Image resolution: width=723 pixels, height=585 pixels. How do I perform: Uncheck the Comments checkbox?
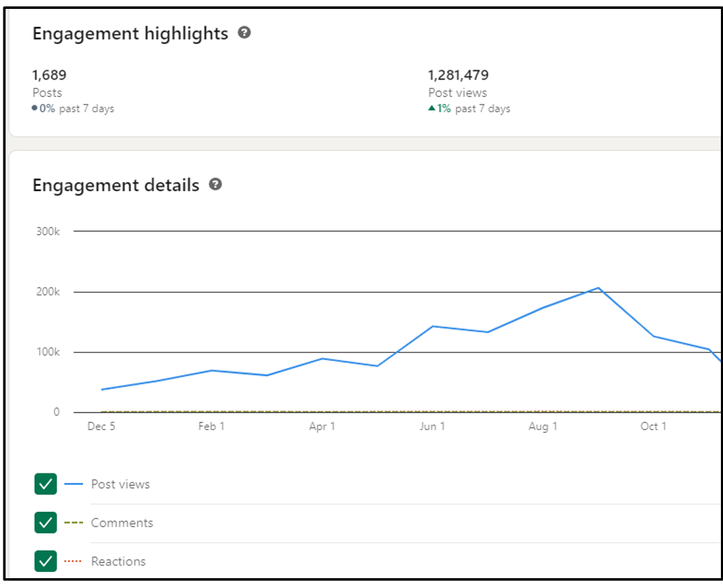coord(45,523)
